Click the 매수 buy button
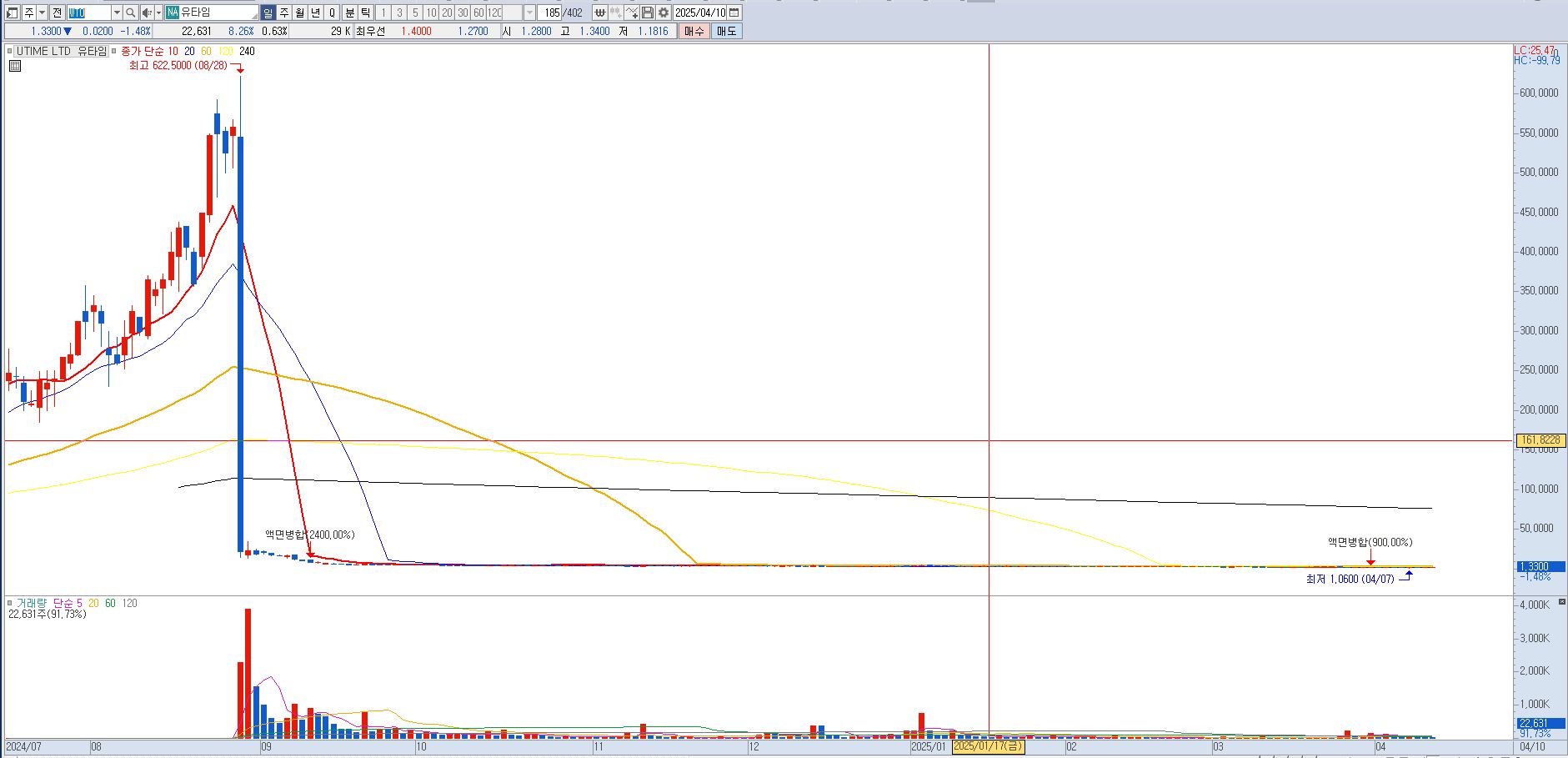Viewport: 1568px width, 758px height. point(694,31)
